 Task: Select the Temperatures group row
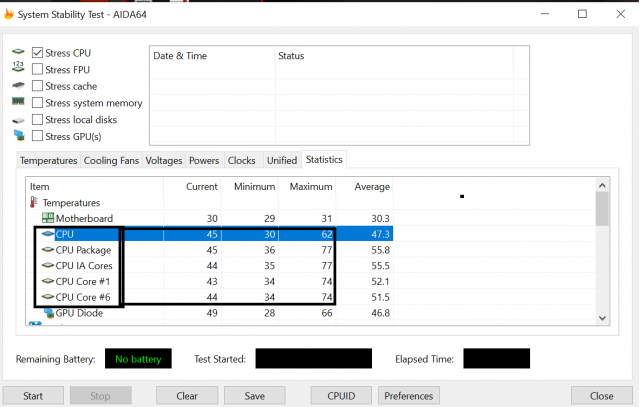click(210, 202)
